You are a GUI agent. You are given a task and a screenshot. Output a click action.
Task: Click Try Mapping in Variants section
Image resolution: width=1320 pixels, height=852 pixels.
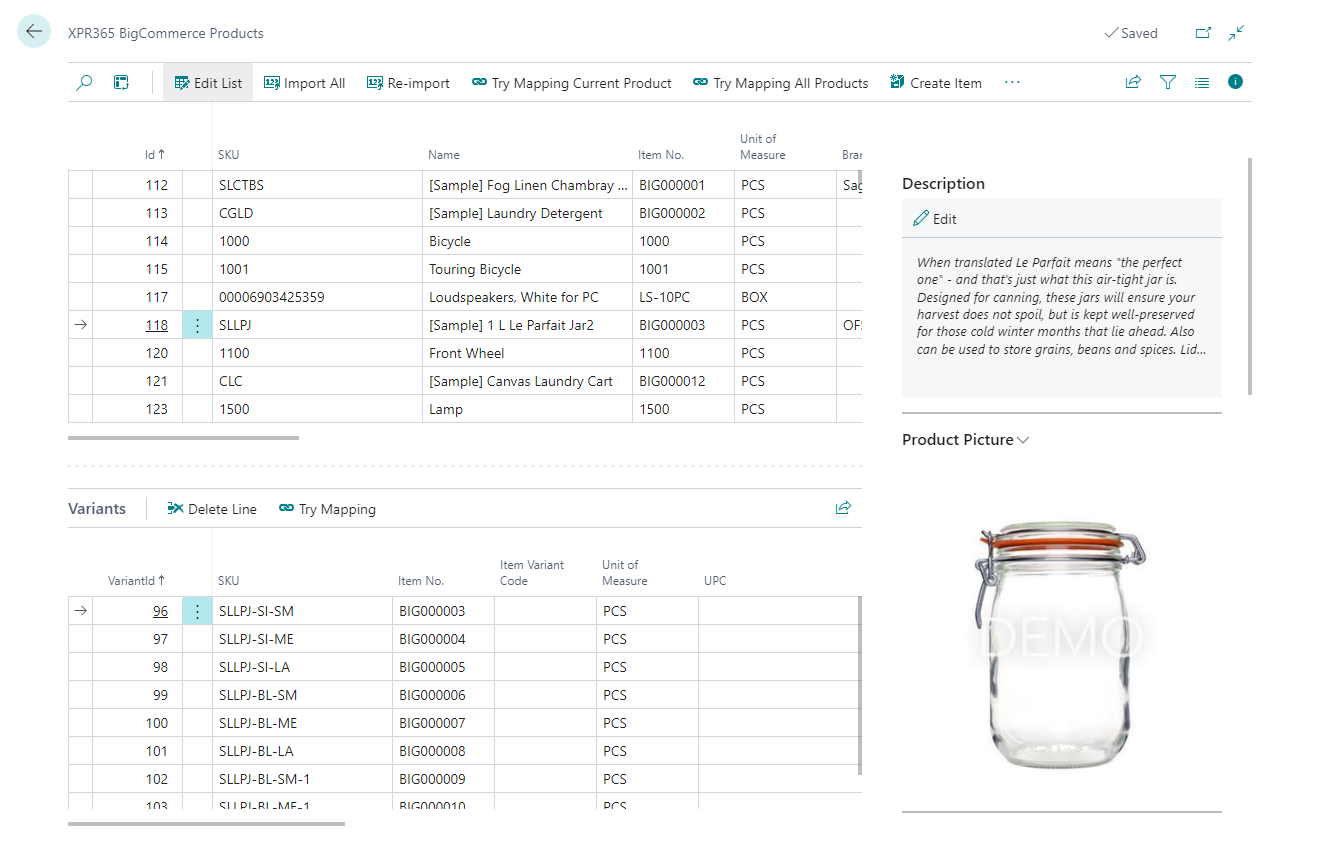click(x=327, y=509)
